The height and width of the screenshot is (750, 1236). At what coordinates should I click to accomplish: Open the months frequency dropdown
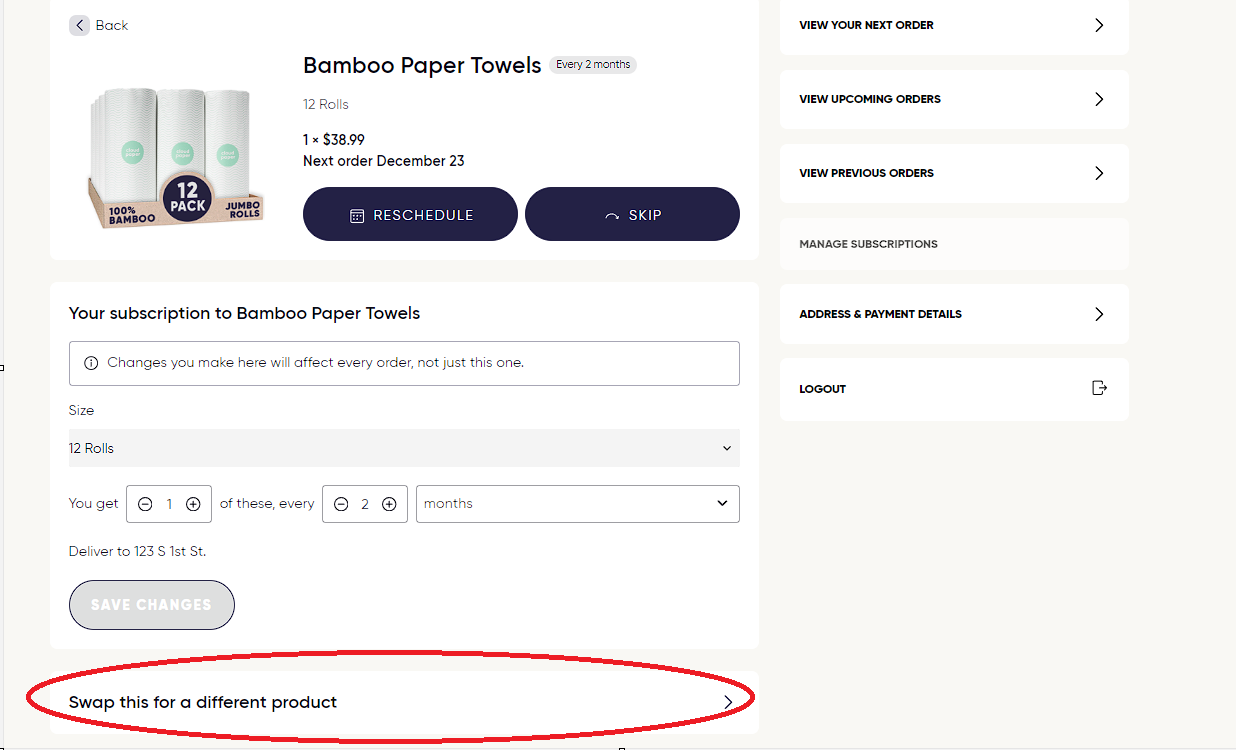pyautogui.click(x=577, y=504)
